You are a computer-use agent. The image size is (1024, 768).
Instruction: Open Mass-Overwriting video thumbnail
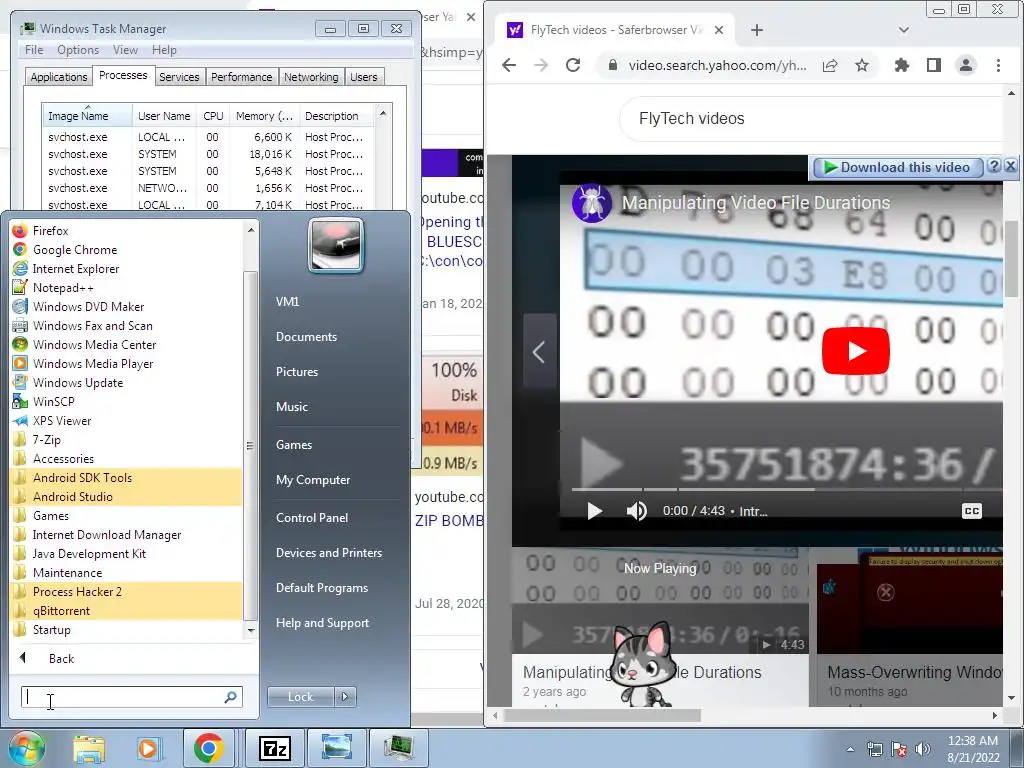click(909, 601)
